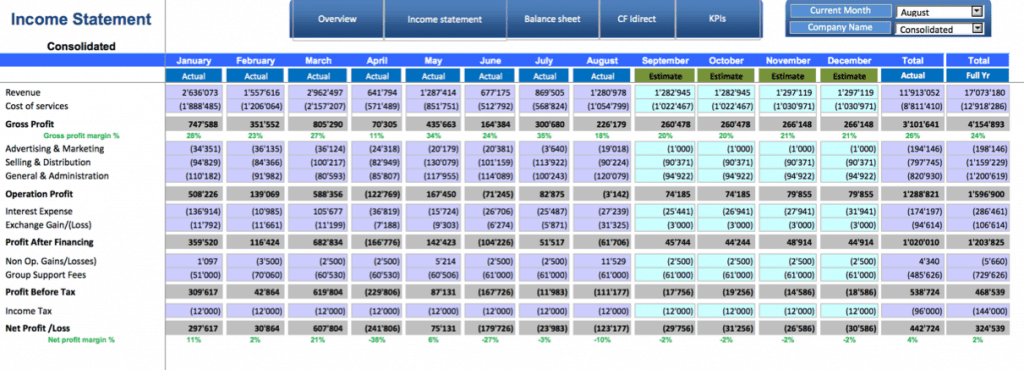Viewport: 1024px width, 370px height.
Task: Click the Gross profit margin % label
Action: pyautogui.click(x=82, y=136)
